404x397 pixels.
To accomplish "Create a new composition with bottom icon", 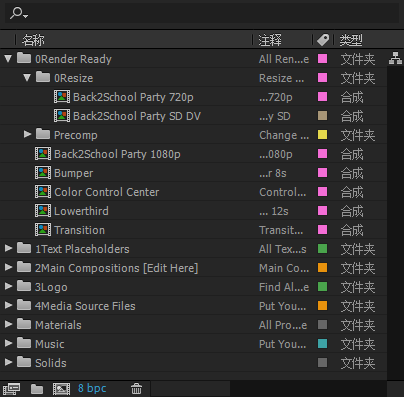I will (62, 389).
